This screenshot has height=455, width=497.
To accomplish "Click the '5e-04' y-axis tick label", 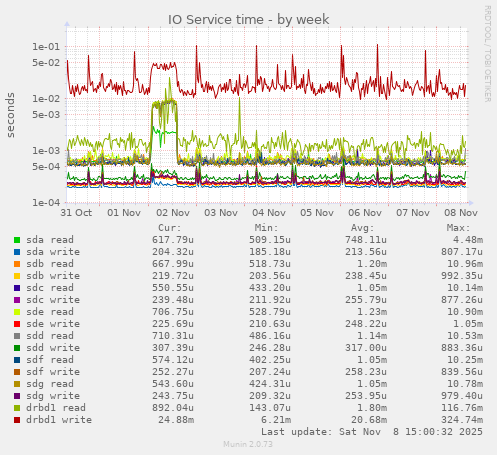I will [46, 167].
